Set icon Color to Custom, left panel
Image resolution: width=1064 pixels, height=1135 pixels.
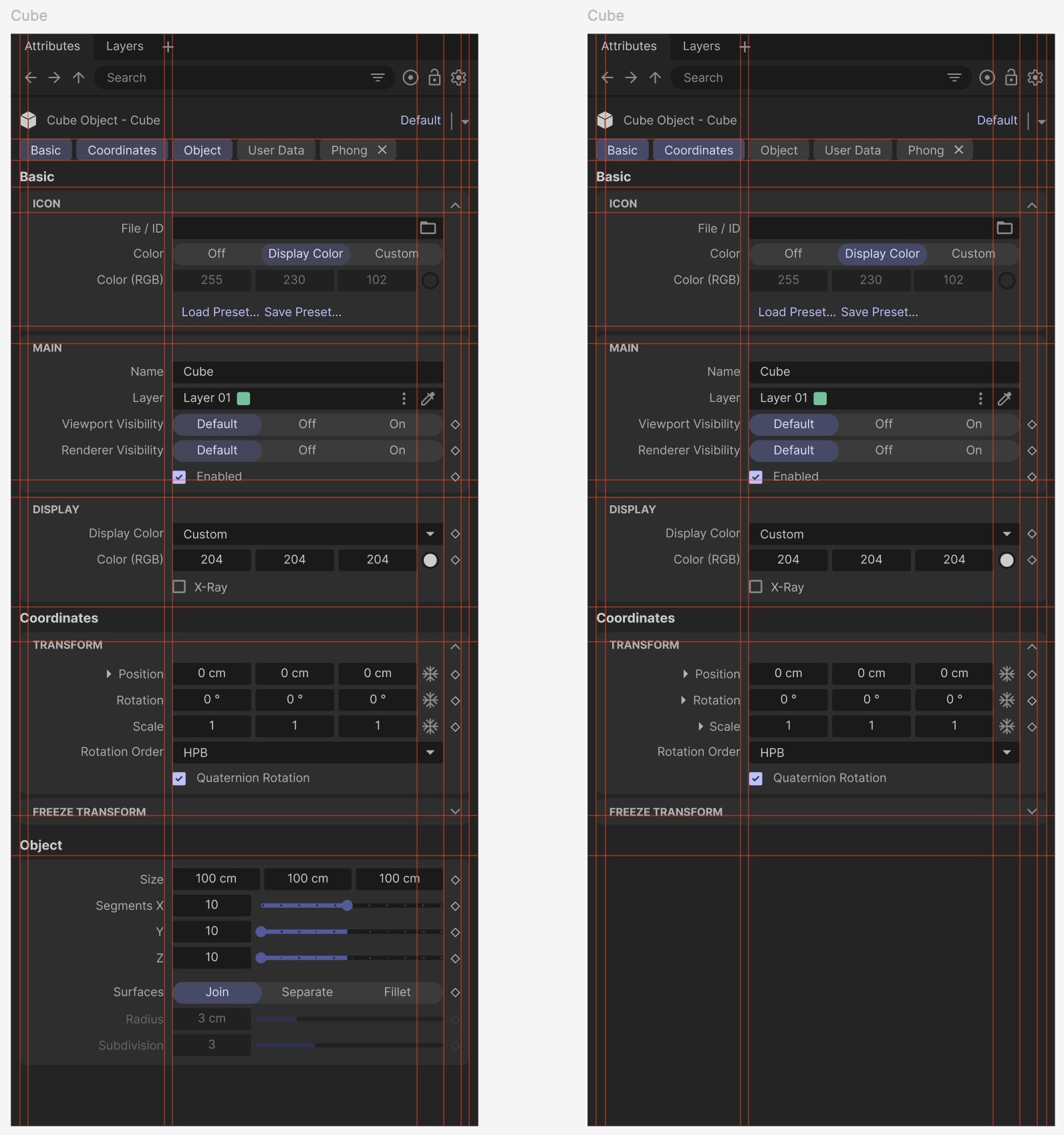[x=396, y=254]
